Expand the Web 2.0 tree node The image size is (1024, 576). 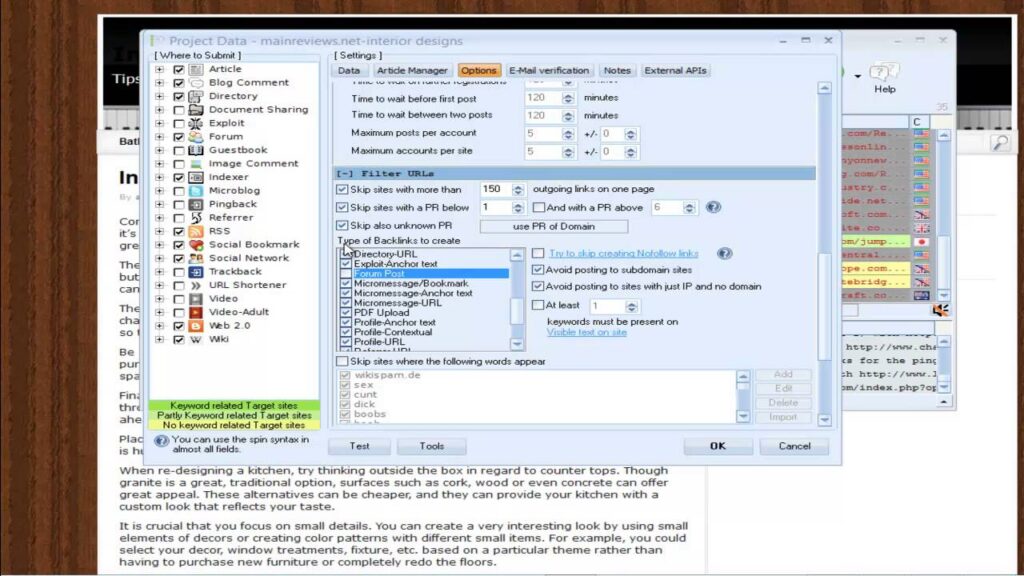pos(159,326)
